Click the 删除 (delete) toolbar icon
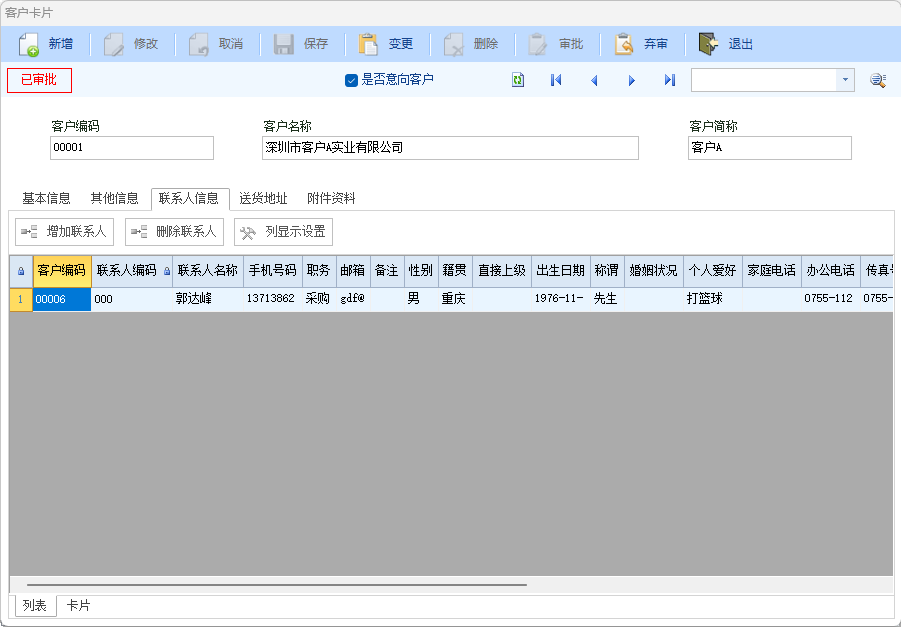This screenshot has width=901, height=627. coord(454,44)
